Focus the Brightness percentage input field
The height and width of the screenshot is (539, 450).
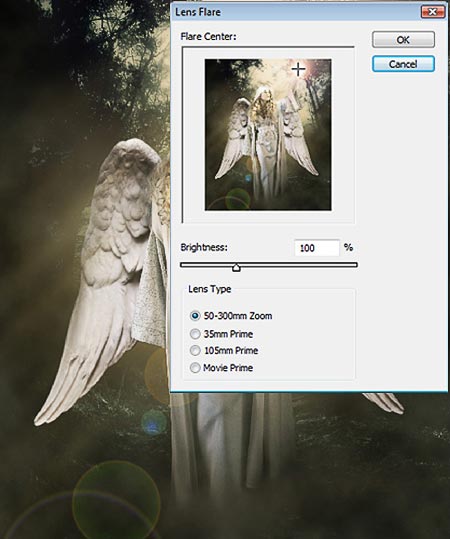(x=317, y=248)
